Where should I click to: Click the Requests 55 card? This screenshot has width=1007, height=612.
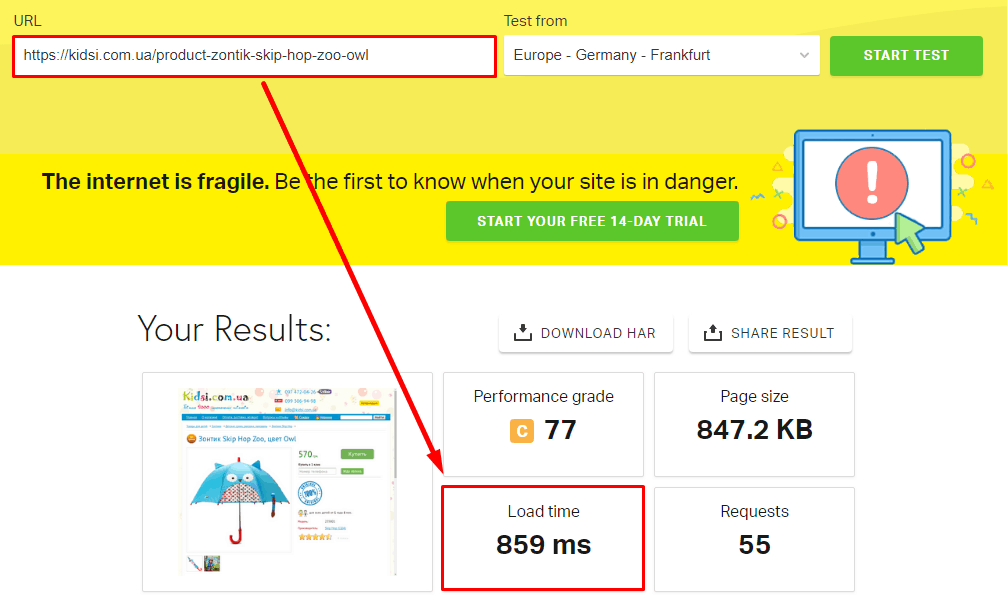pyautogui.click(x=754, y=538)
